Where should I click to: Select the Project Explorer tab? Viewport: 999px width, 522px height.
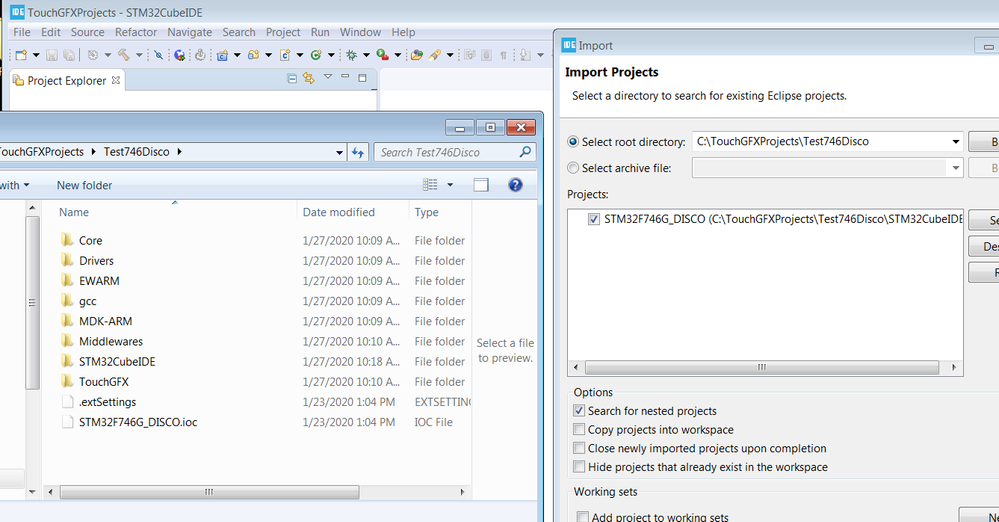(67, 80)
